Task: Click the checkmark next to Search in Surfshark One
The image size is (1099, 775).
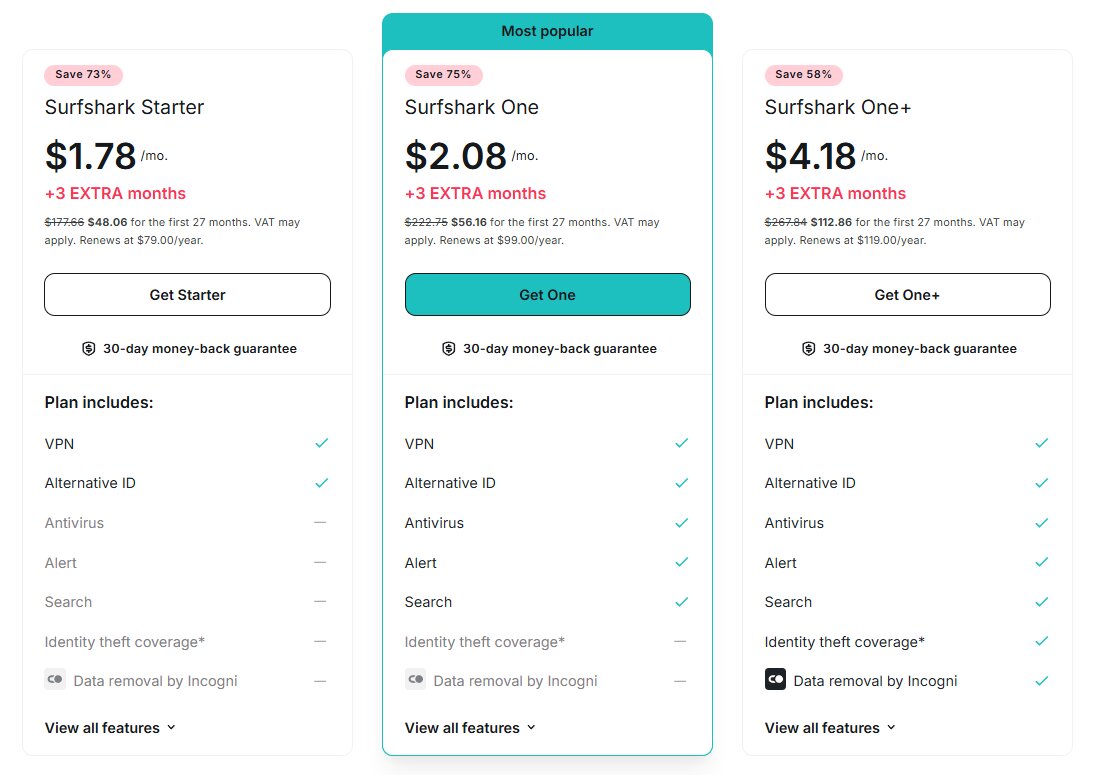Action: point(681,602)
